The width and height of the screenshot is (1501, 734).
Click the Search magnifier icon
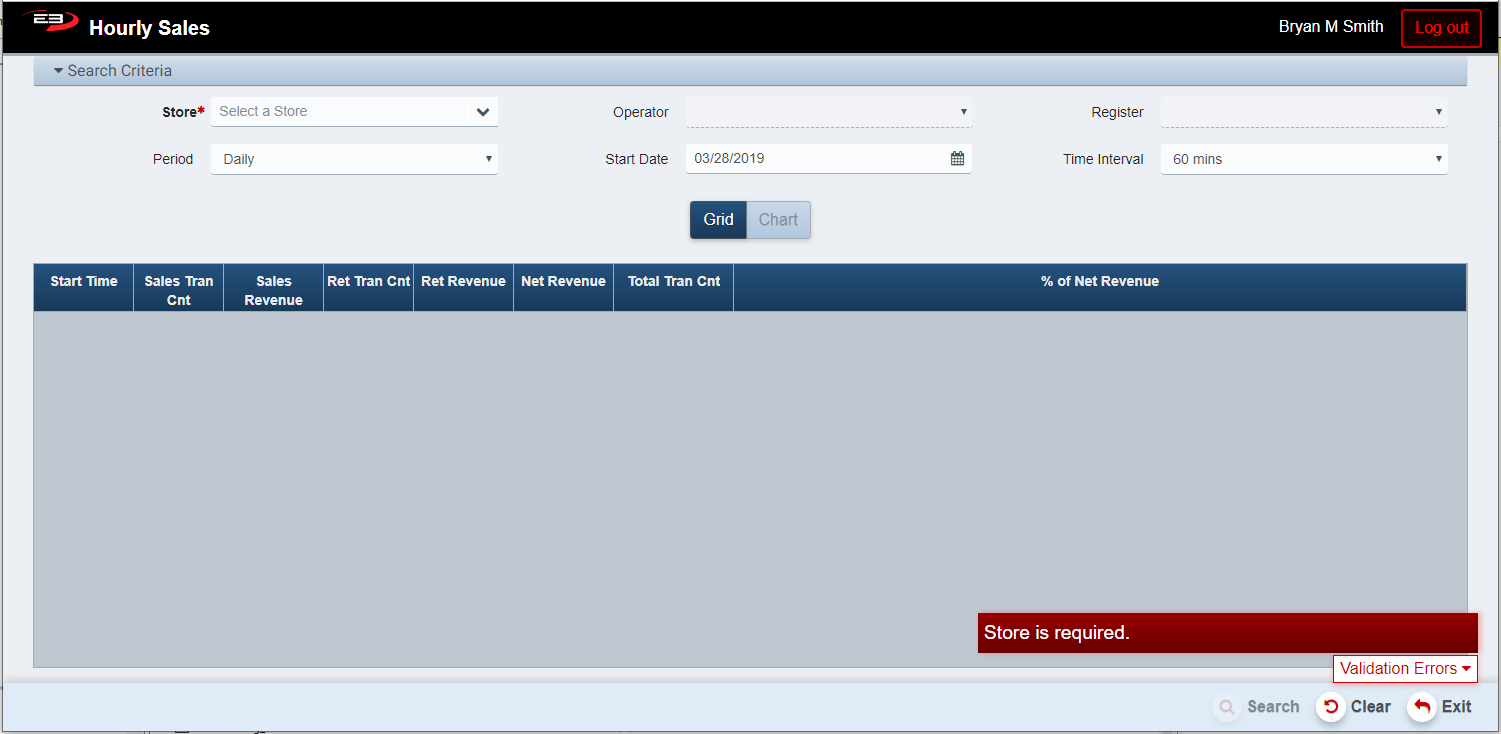pyautogui.click(x=1226, y=707)
